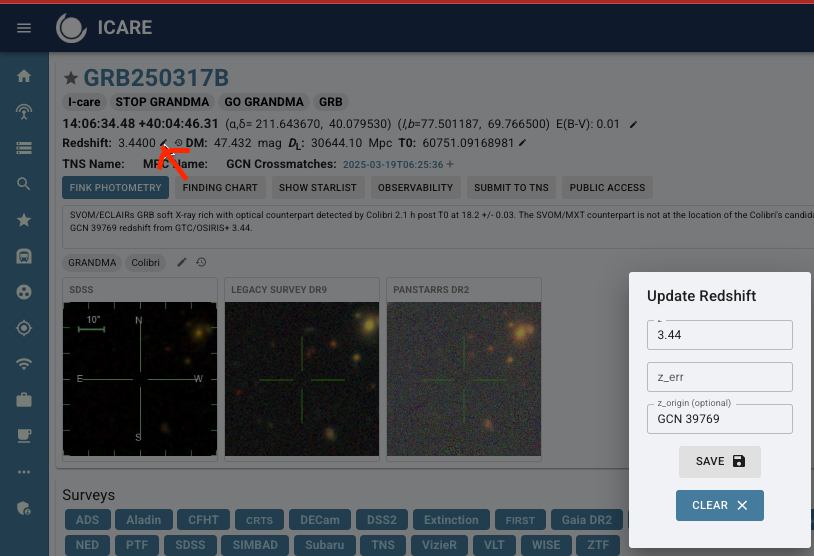Select GO GRANDMA chip

coord(264,102)
